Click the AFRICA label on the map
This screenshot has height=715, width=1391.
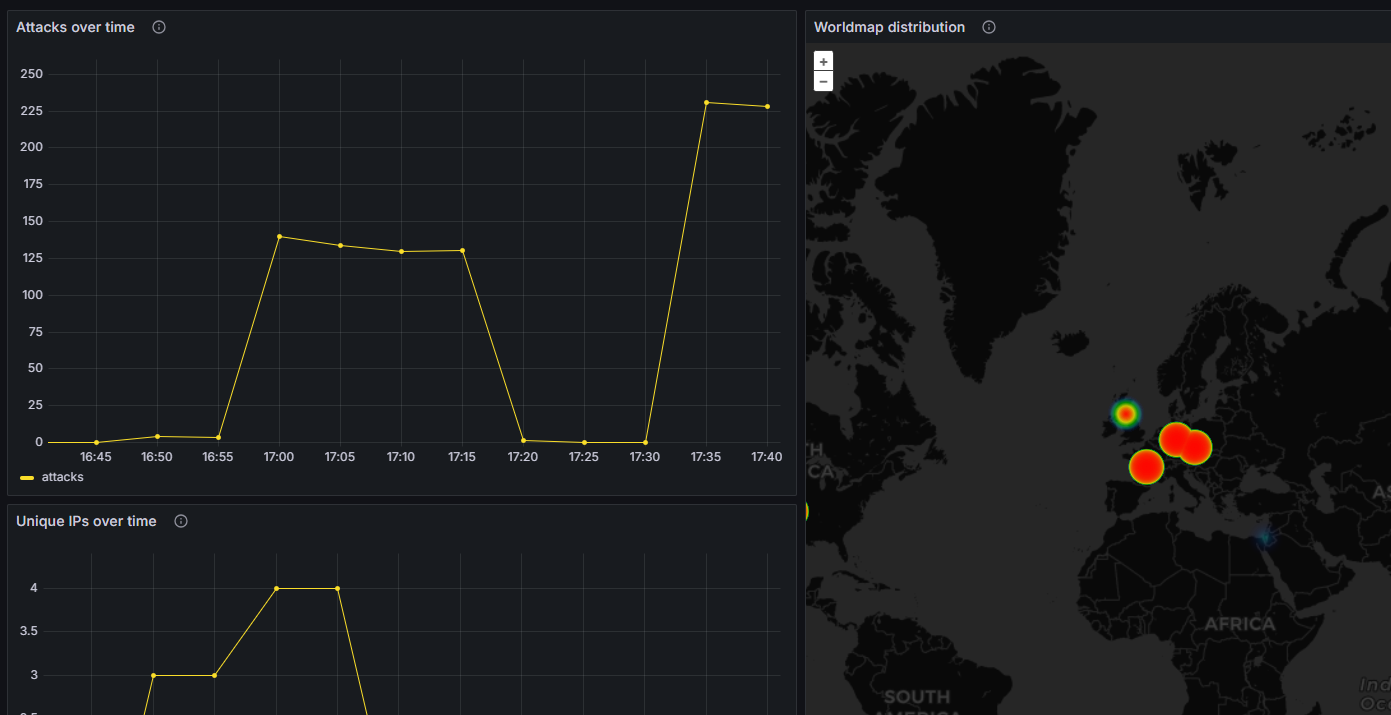[x=1240, y=624]
